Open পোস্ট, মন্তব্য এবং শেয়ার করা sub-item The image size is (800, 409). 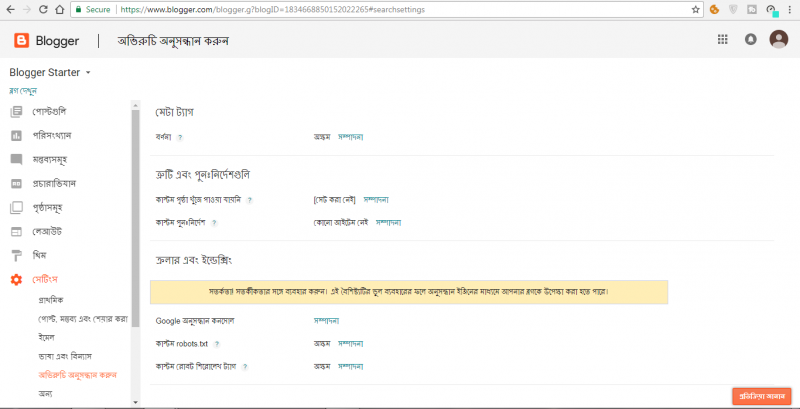click(83, 319)
